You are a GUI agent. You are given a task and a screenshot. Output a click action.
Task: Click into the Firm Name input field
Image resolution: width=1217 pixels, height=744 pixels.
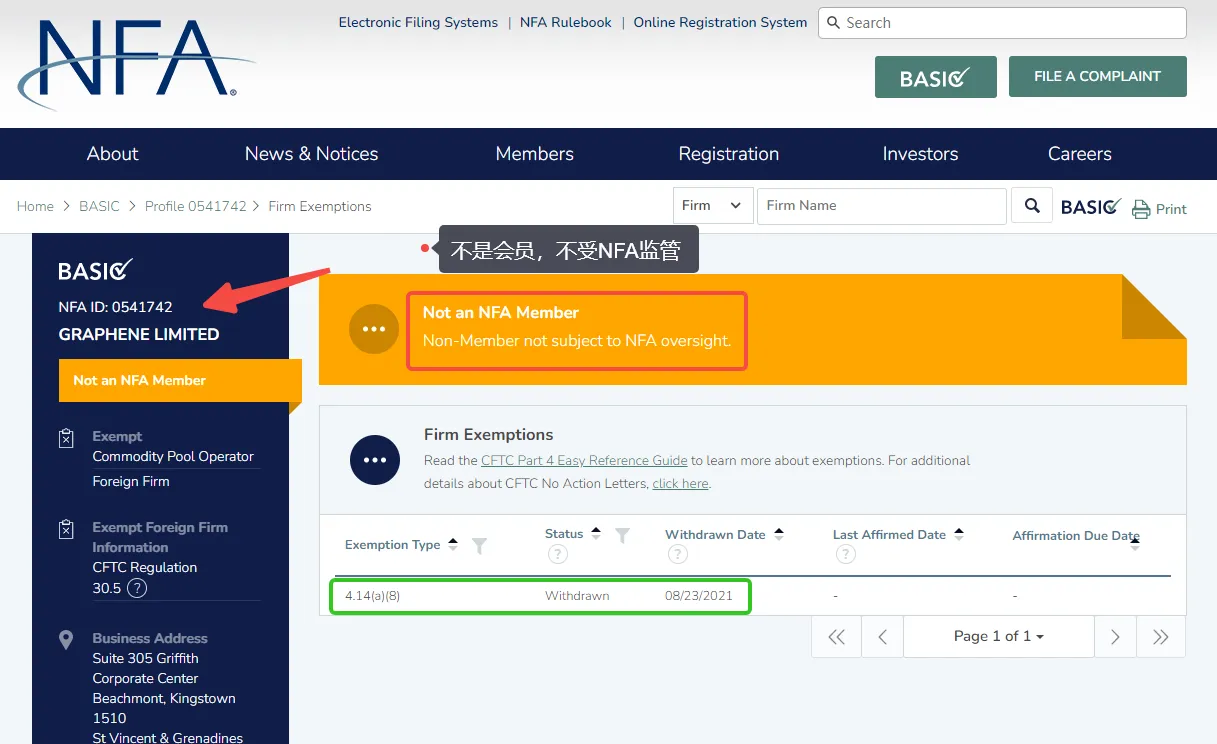(x=881, y=206)
